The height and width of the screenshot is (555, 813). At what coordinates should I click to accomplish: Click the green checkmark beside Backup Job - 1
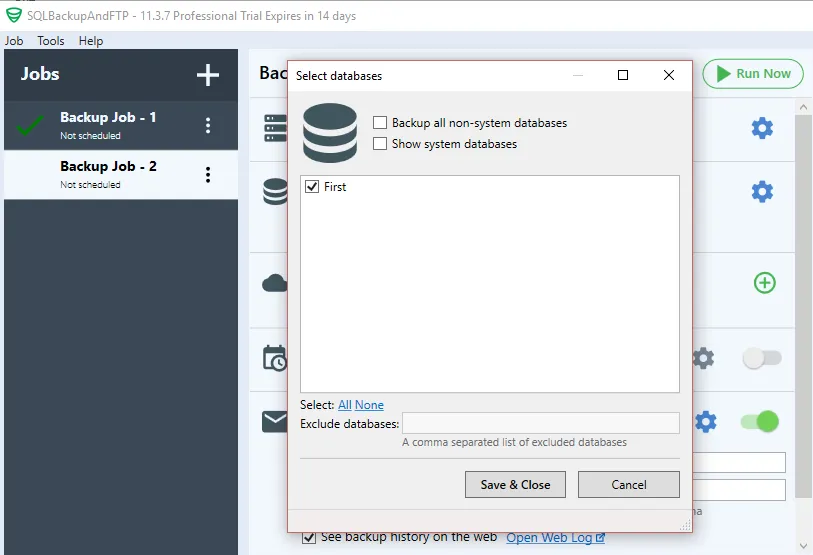point(30,124)
